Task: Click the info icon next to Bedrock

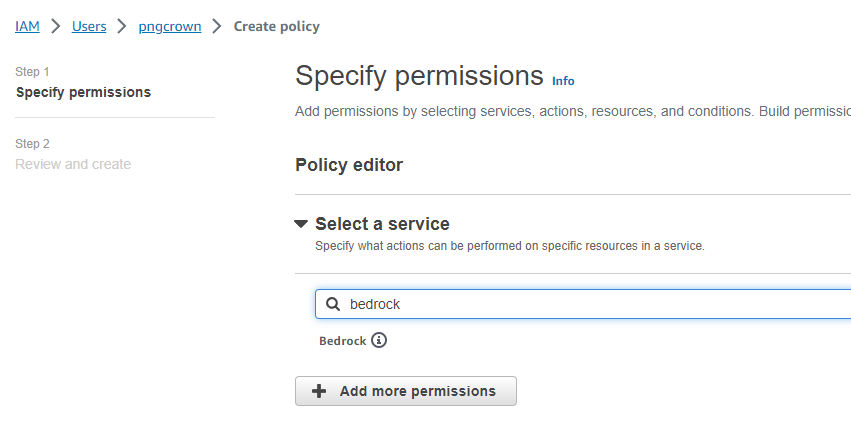Action: pyautogui.click(x=379, y=341)
